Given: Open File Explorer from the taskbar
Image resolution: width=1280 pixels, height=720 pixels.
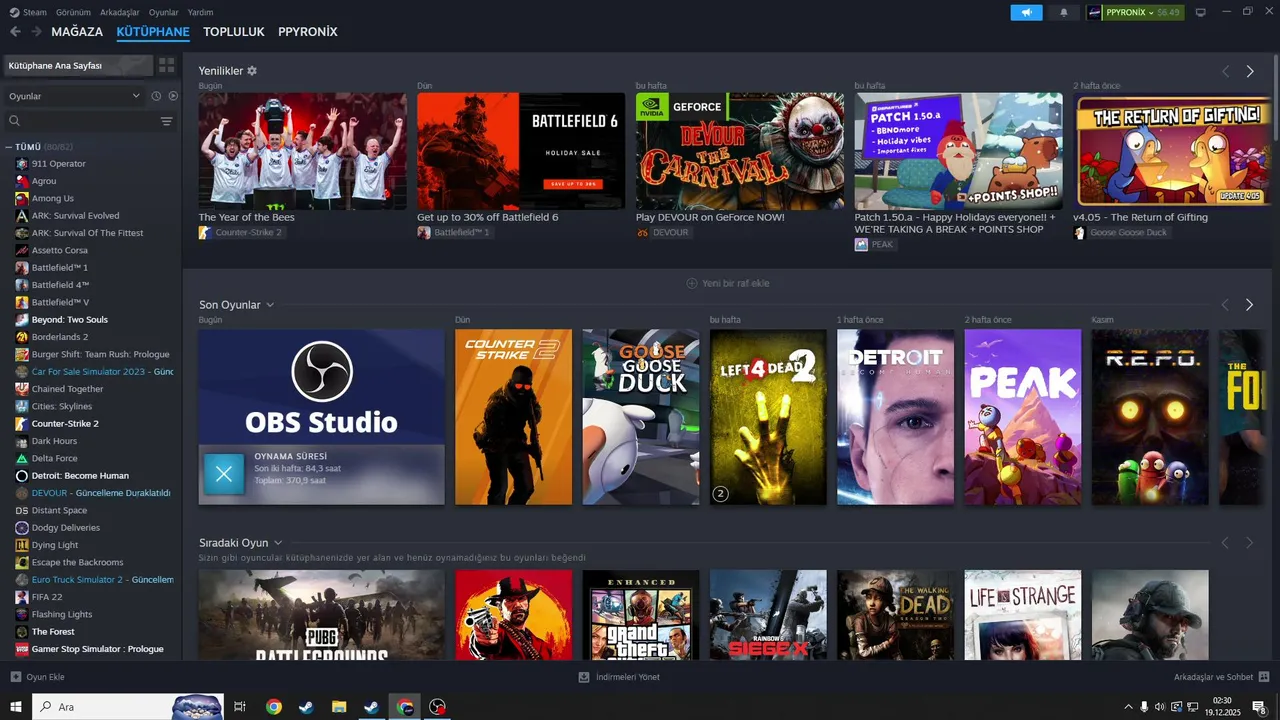Looking at the screenshot, I should coord(339,707).
